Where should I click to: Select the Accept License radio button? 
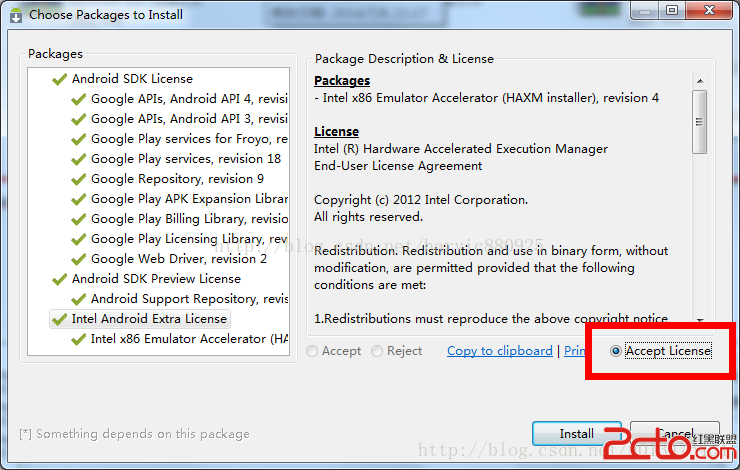click(x=616, y=351)
